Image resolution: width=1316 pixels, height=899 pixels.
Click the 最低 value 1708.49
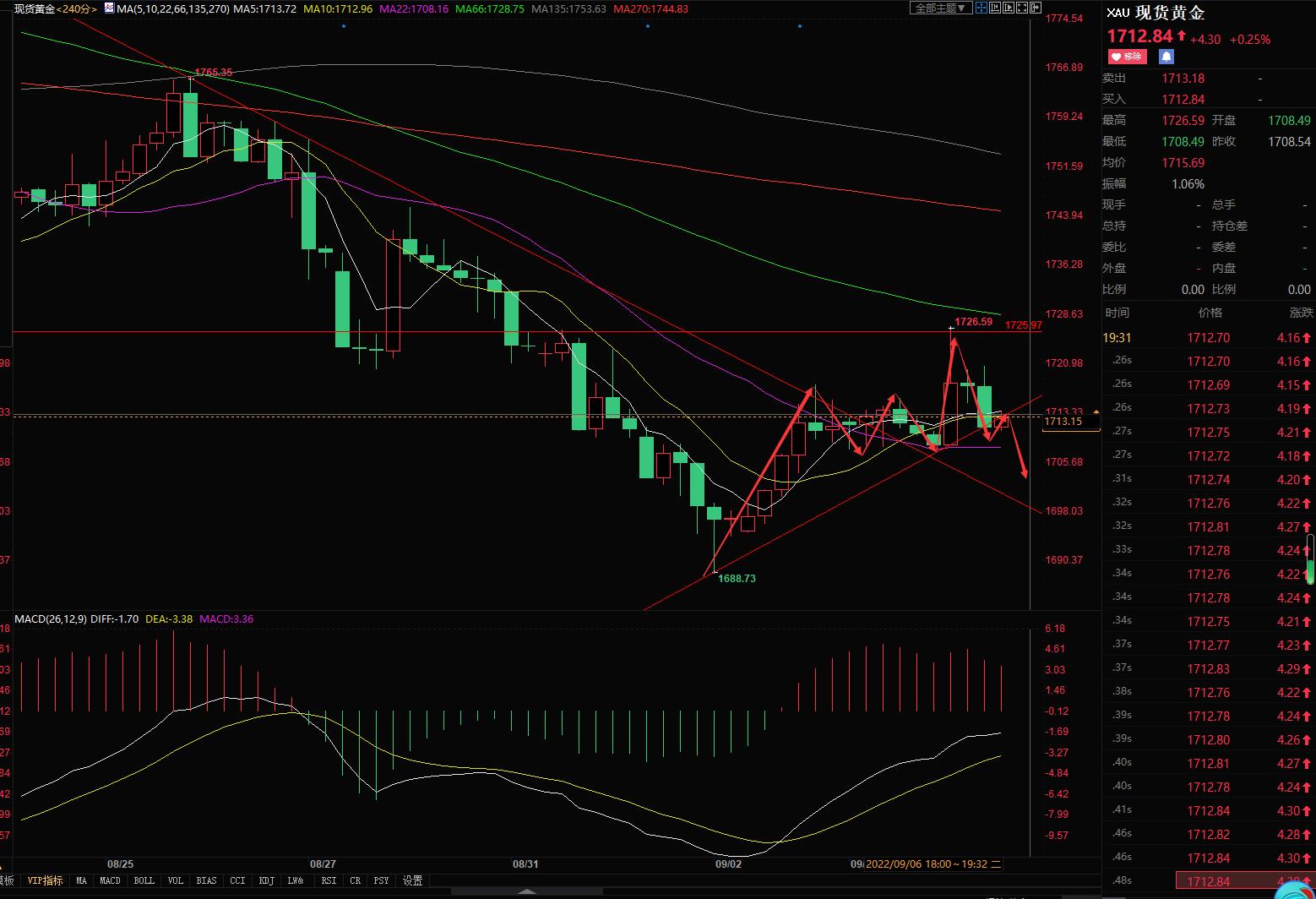tap(1183, 141)
